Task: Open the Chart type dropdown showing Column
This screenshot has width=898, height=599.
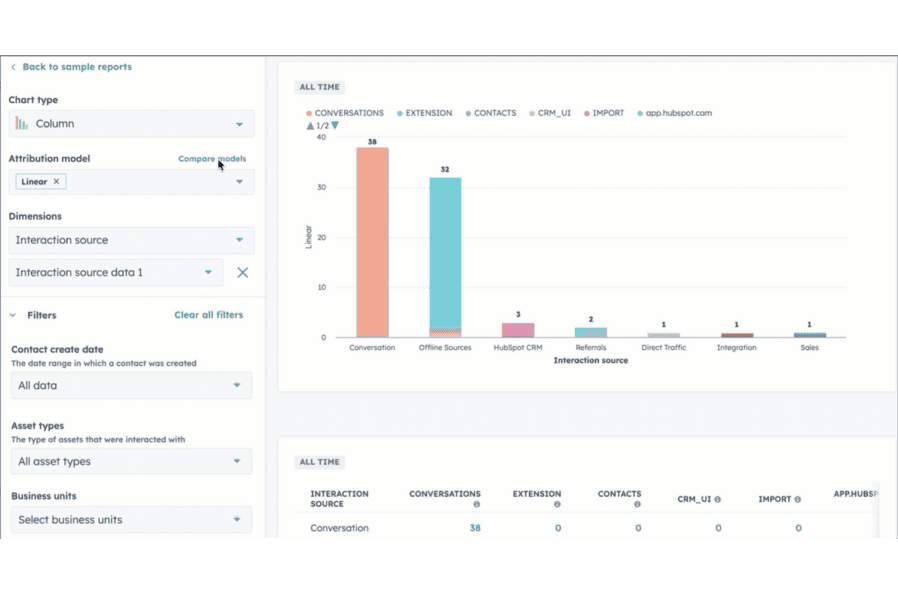Action: [x=131, y=123]
